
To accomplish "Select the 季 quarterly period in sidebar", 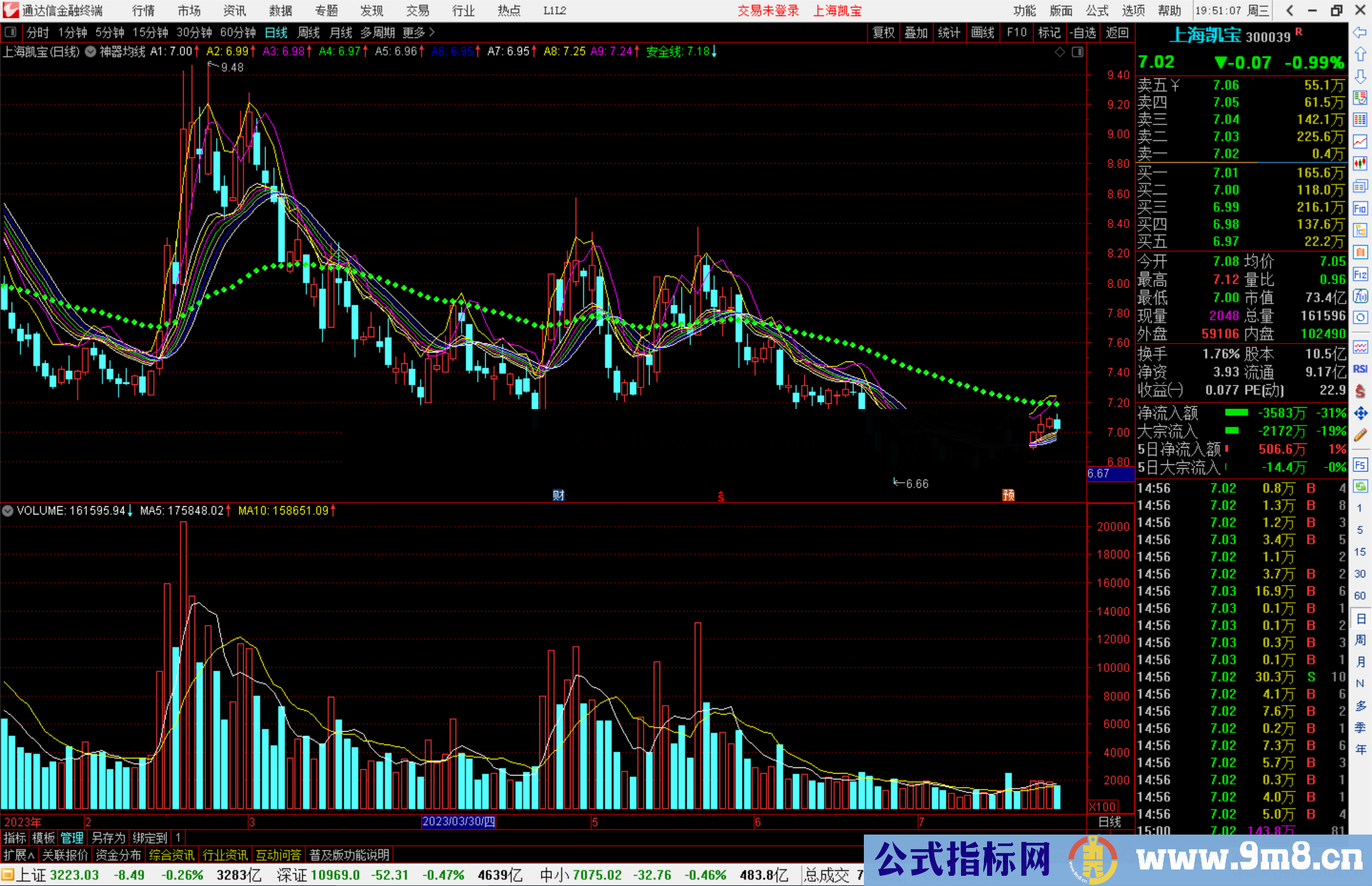I will tap(1360, 727).
